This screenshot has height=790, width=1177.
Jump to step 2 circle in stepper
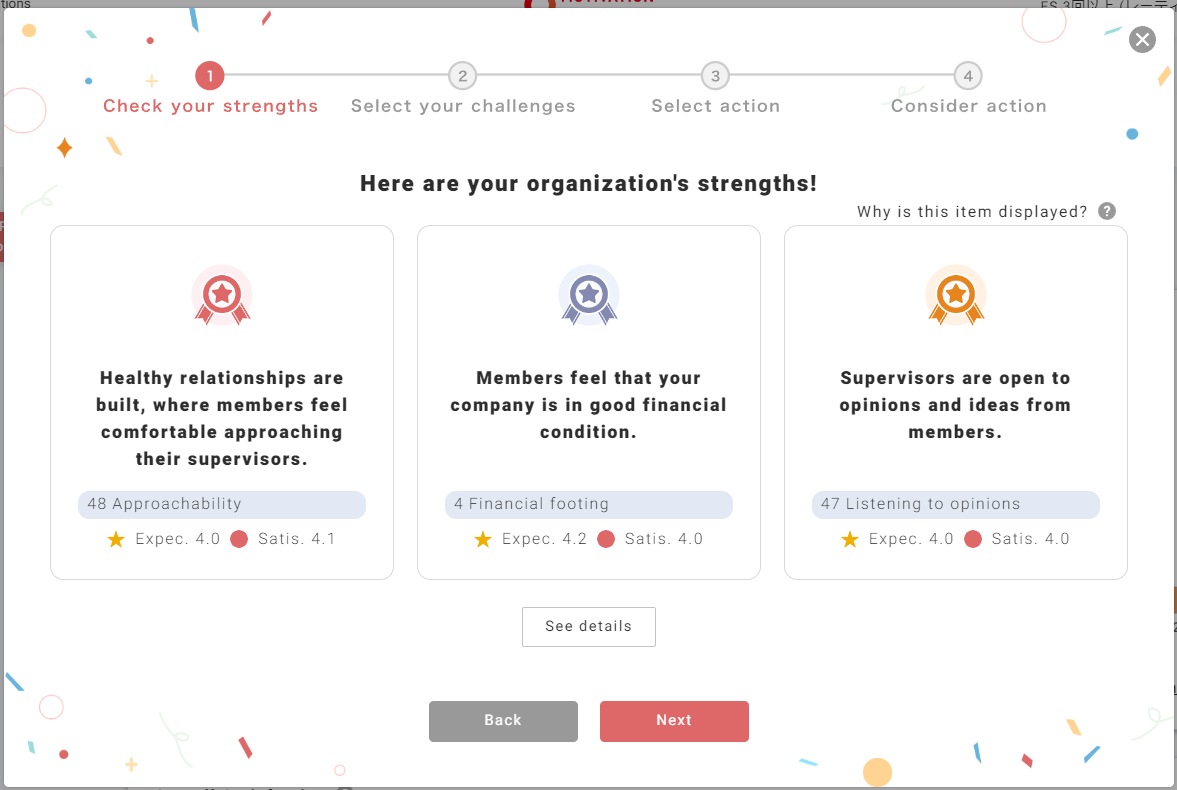(x=462, y=76)
